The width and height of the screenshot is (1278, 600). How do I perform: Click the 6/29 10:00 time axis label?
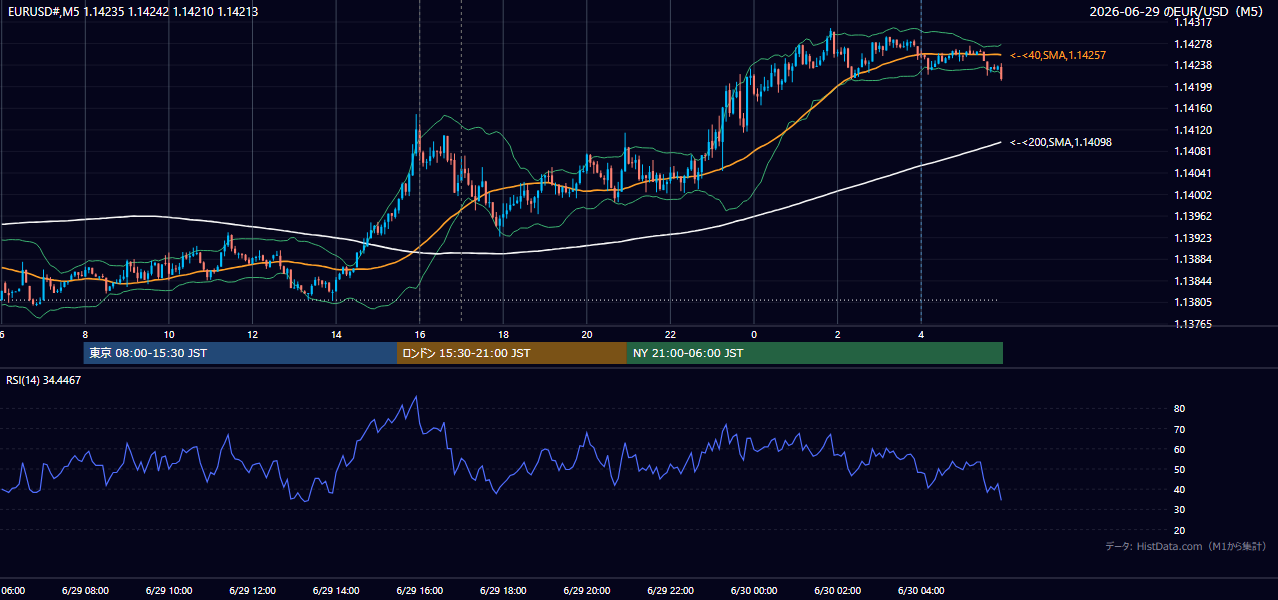click(x=169, y=590)
